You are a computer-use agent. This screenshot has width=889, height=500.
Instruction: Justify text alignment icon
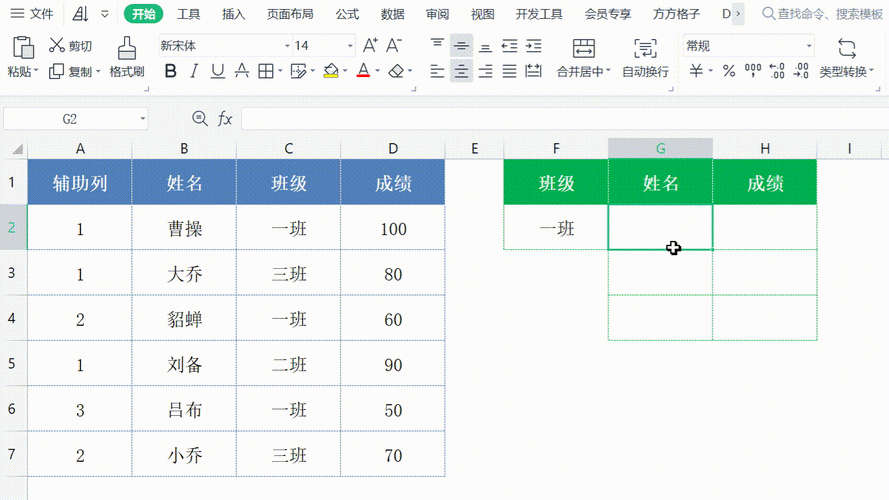pos(510,71)
